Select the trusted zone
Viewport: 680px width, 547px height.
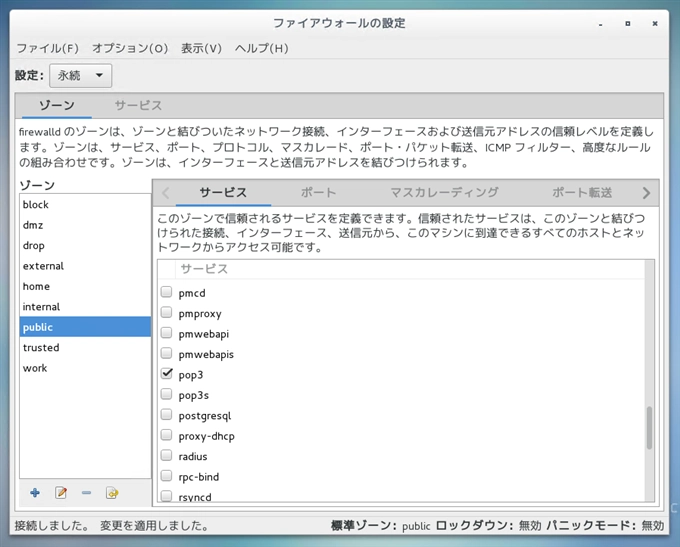click(85, 347)
